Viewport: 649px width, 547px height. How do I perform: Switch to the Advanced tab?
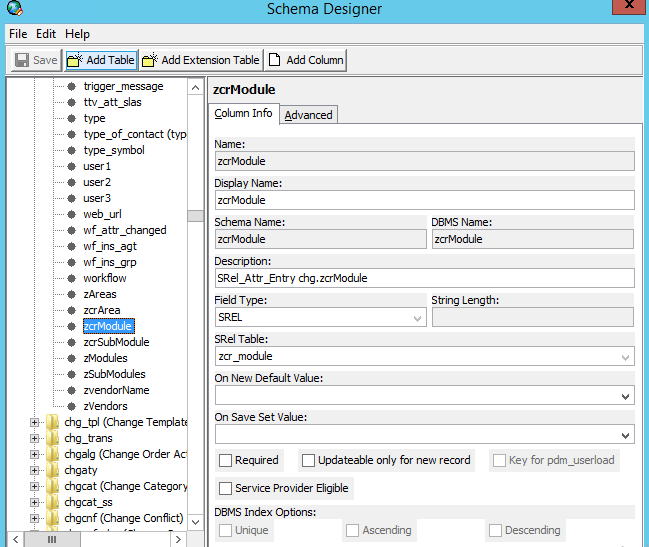pyautogui.click(x=308, y=115)
